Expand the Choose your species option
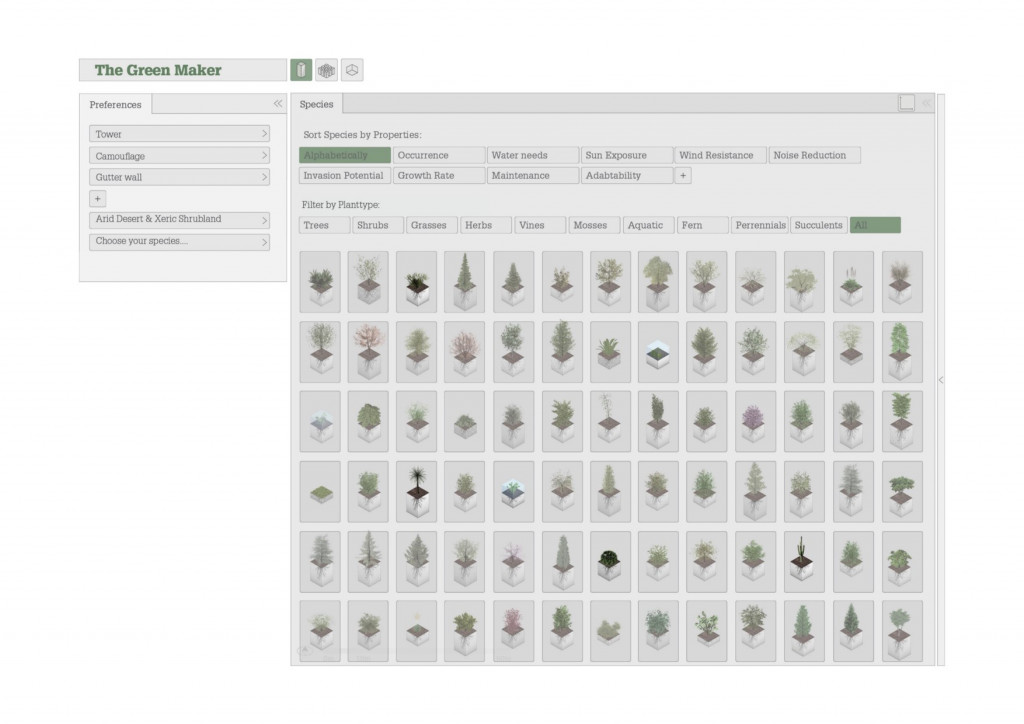Viewport: 1024px width, 724px height. point(179,241)
